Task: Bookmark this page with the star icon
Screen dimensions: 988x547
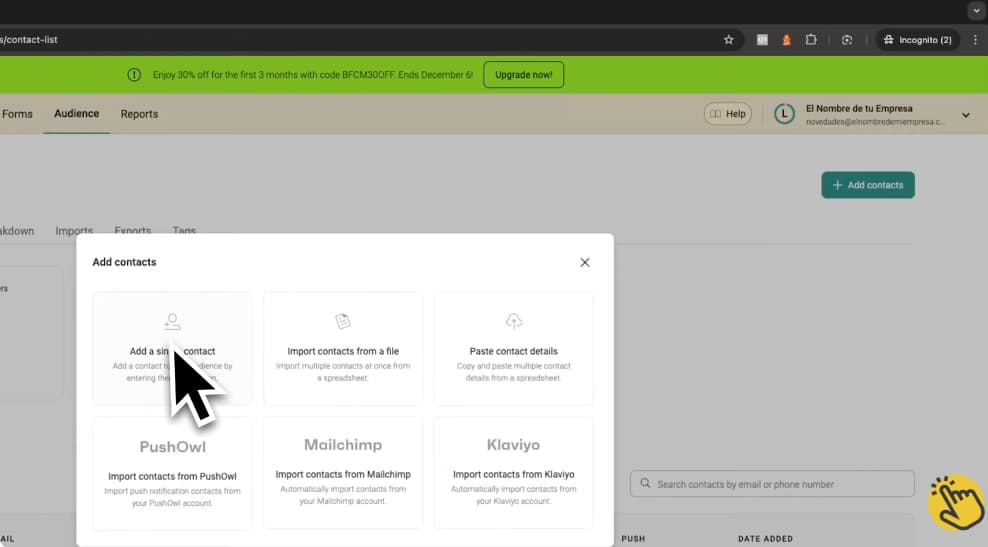Action: [728, 40]
